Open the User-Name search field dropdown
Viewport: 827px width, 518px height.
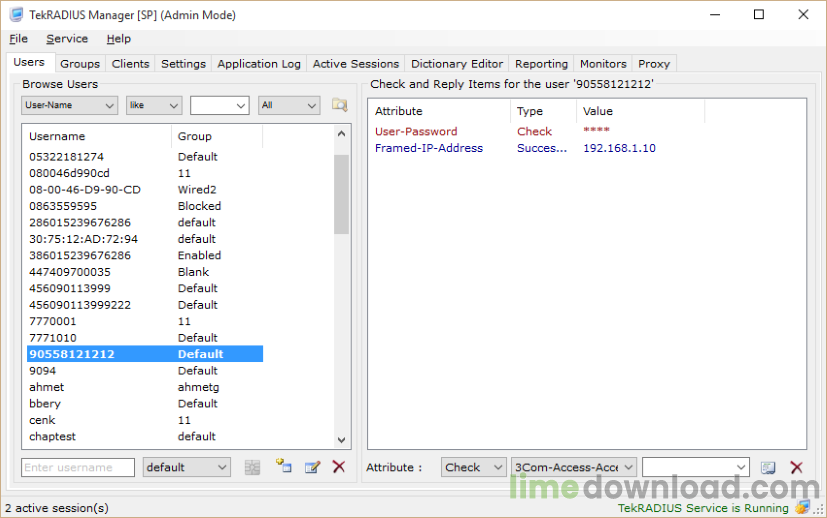pos(69,105)
